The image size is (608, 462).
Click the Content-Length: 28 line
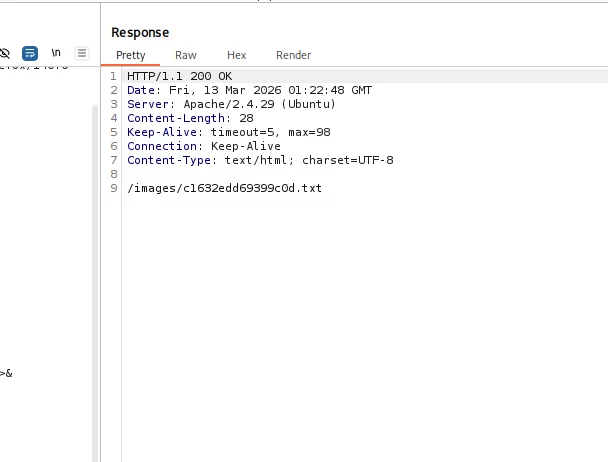(190, 118)
